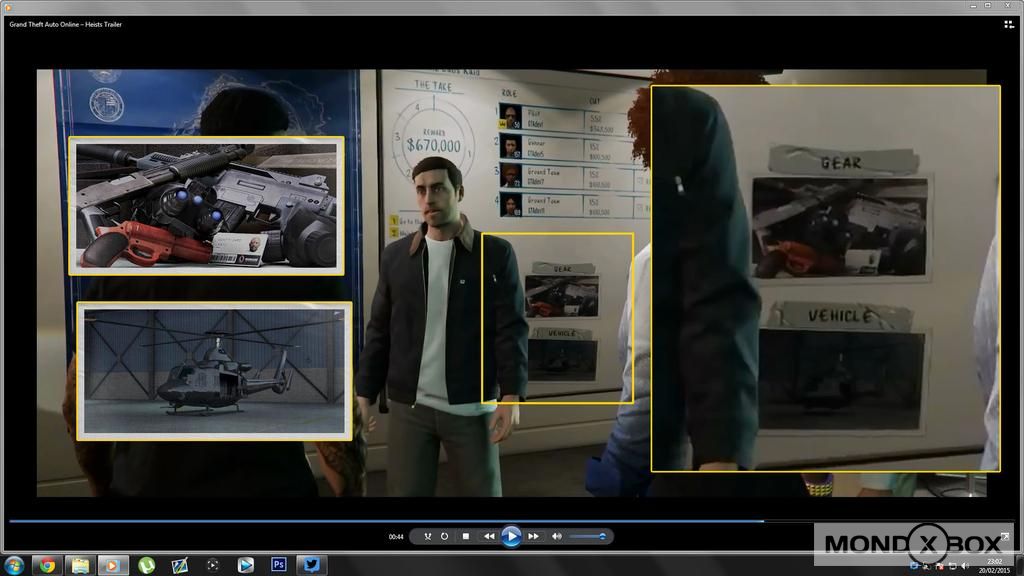Click the Previous (rewind) button
The width and height of the screenshot is (1024, 576).
pos(488,537)
